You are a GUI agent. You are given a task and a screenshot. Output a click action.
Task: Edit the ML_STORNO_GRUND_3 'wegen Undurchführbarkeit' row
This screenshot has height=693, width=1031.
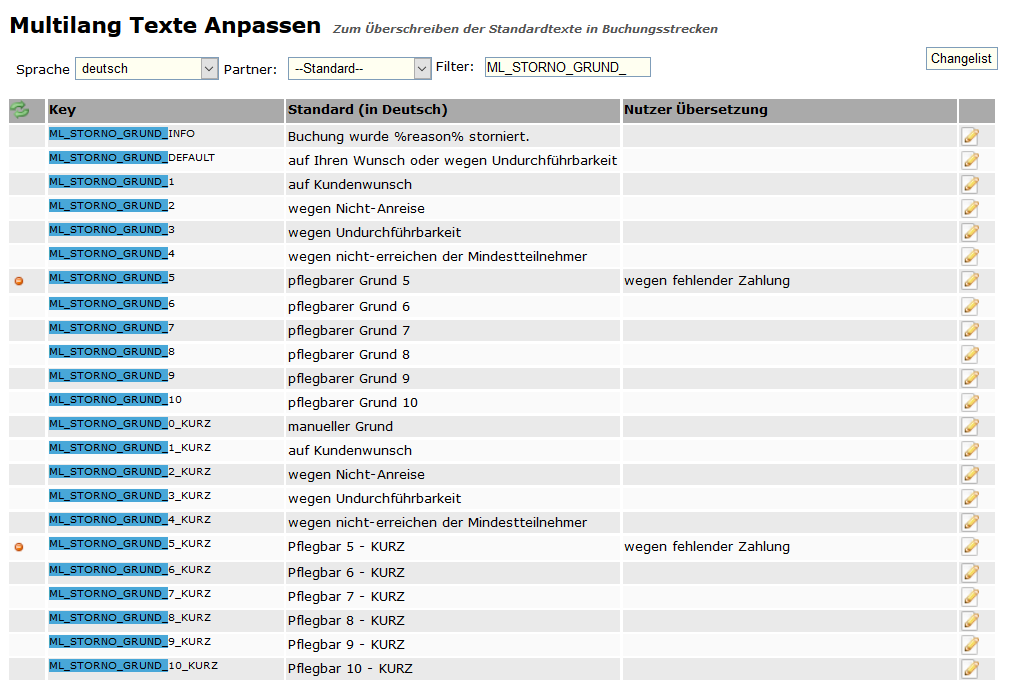[x=970, y=232]
